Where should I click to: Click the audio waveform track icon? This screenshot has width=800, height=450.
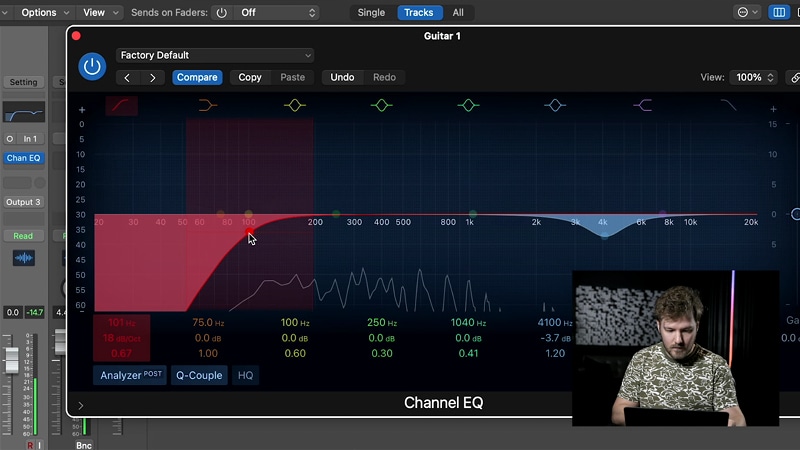23,258
